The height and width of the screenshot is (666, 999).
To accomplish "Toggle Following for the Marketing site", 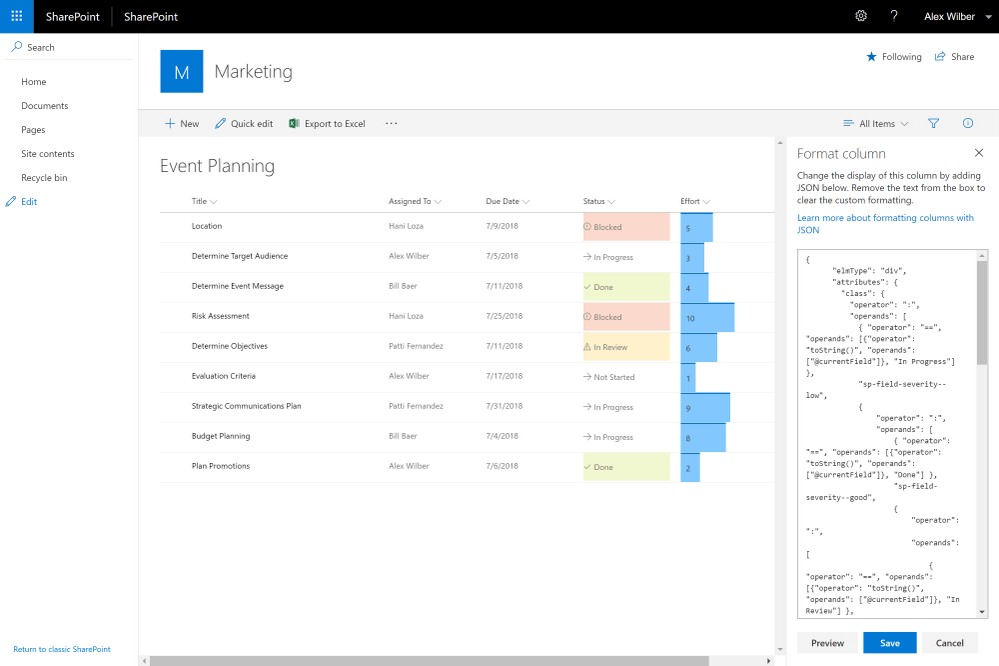I will click(893, 57).
